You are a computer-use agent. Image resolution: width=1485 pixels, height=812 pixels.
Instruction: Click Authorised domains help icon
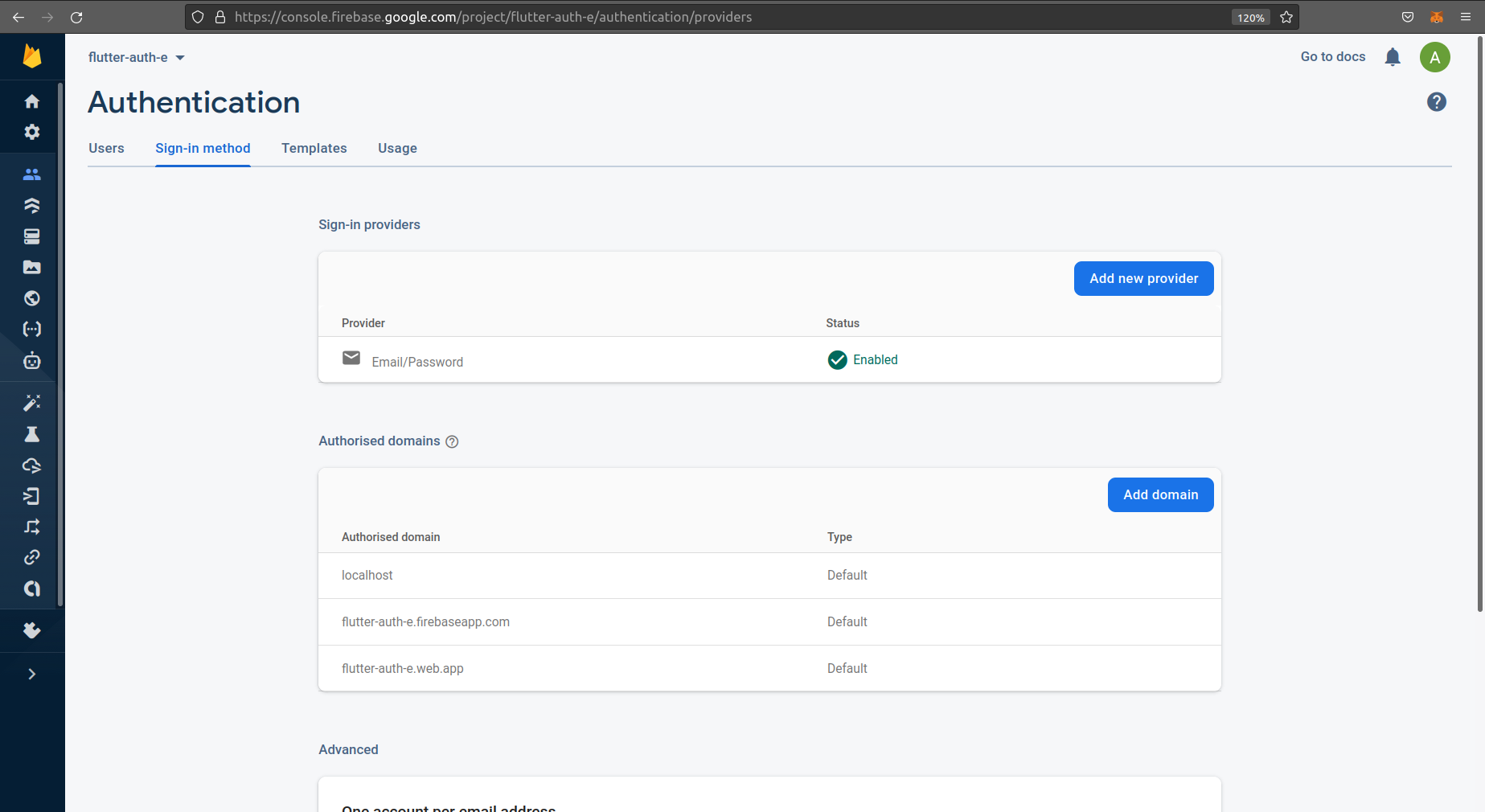tap(452, 441)
